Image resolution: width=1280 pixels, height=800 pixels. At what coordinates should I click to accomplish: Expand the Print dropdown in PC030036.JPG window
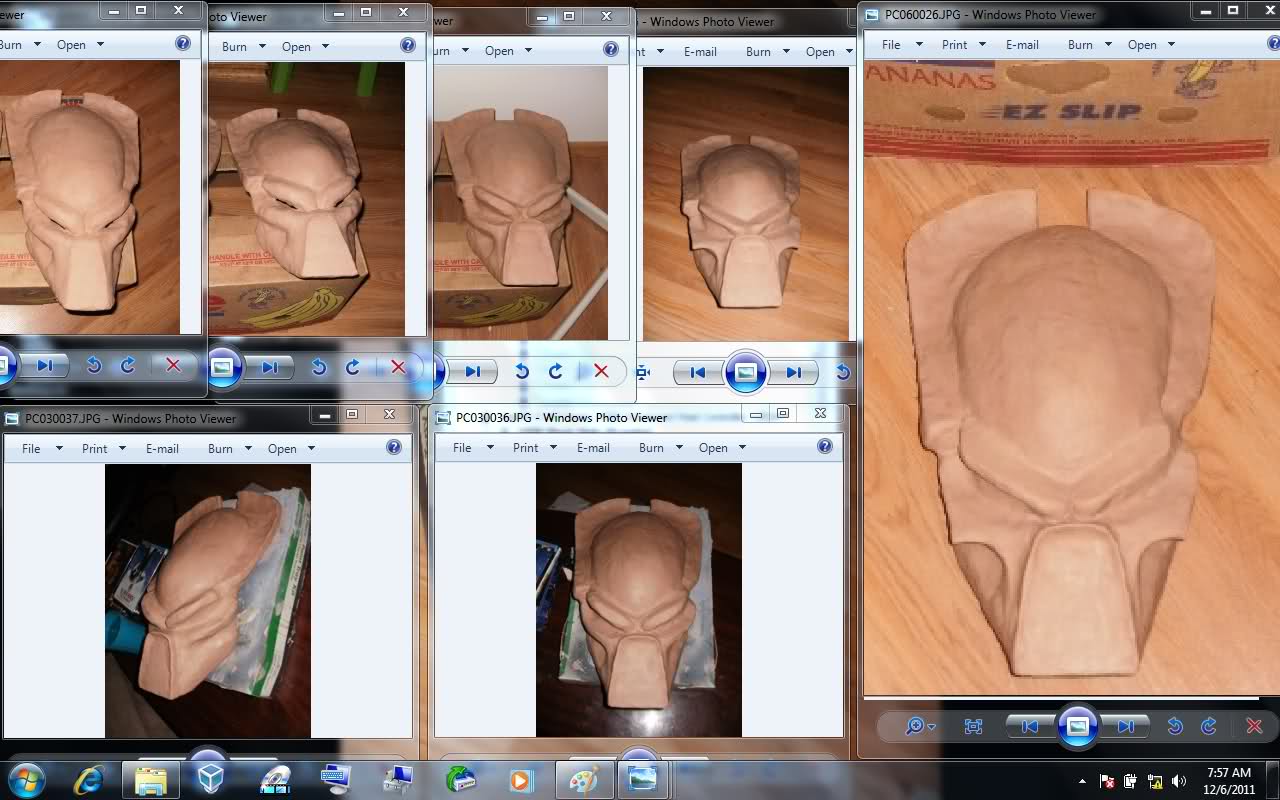coord(553,447)
